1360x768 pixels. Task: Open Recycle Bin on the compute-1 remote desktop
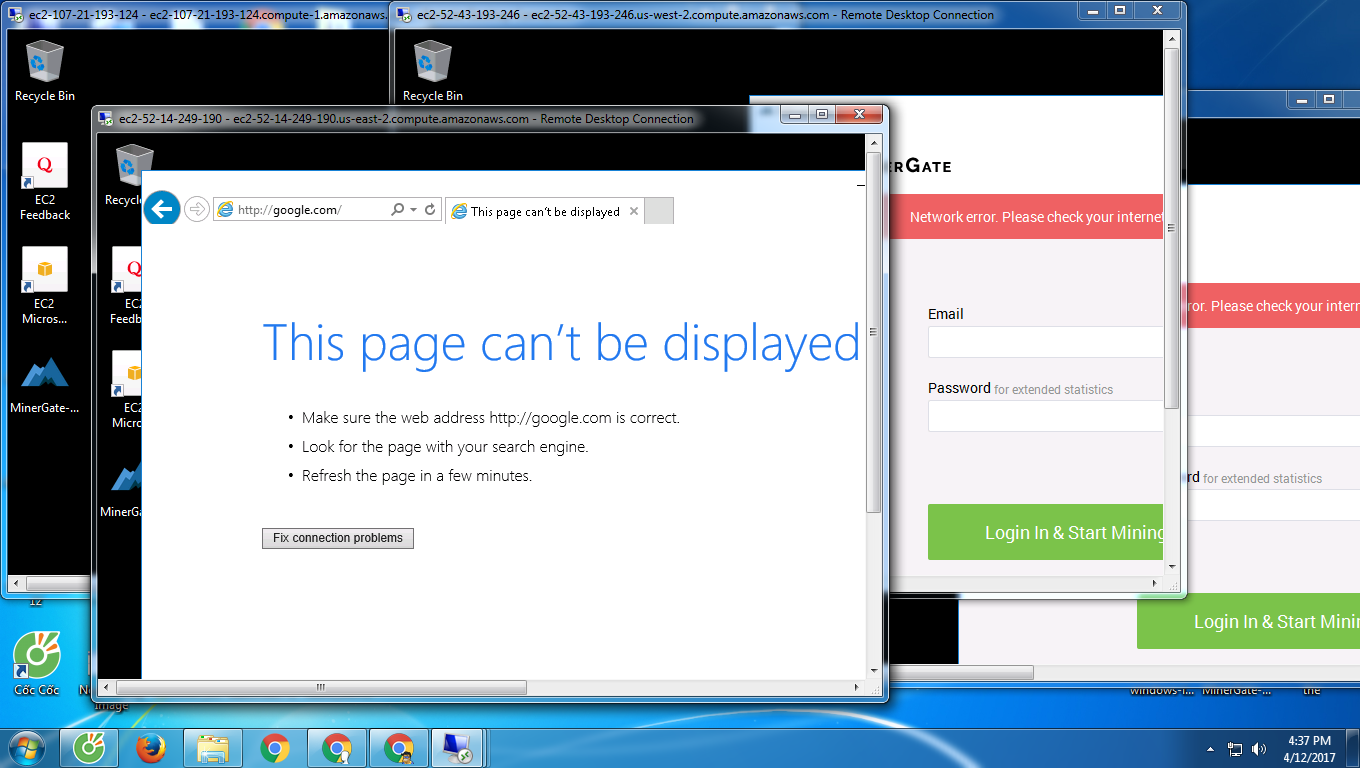[x=44, y=70]
